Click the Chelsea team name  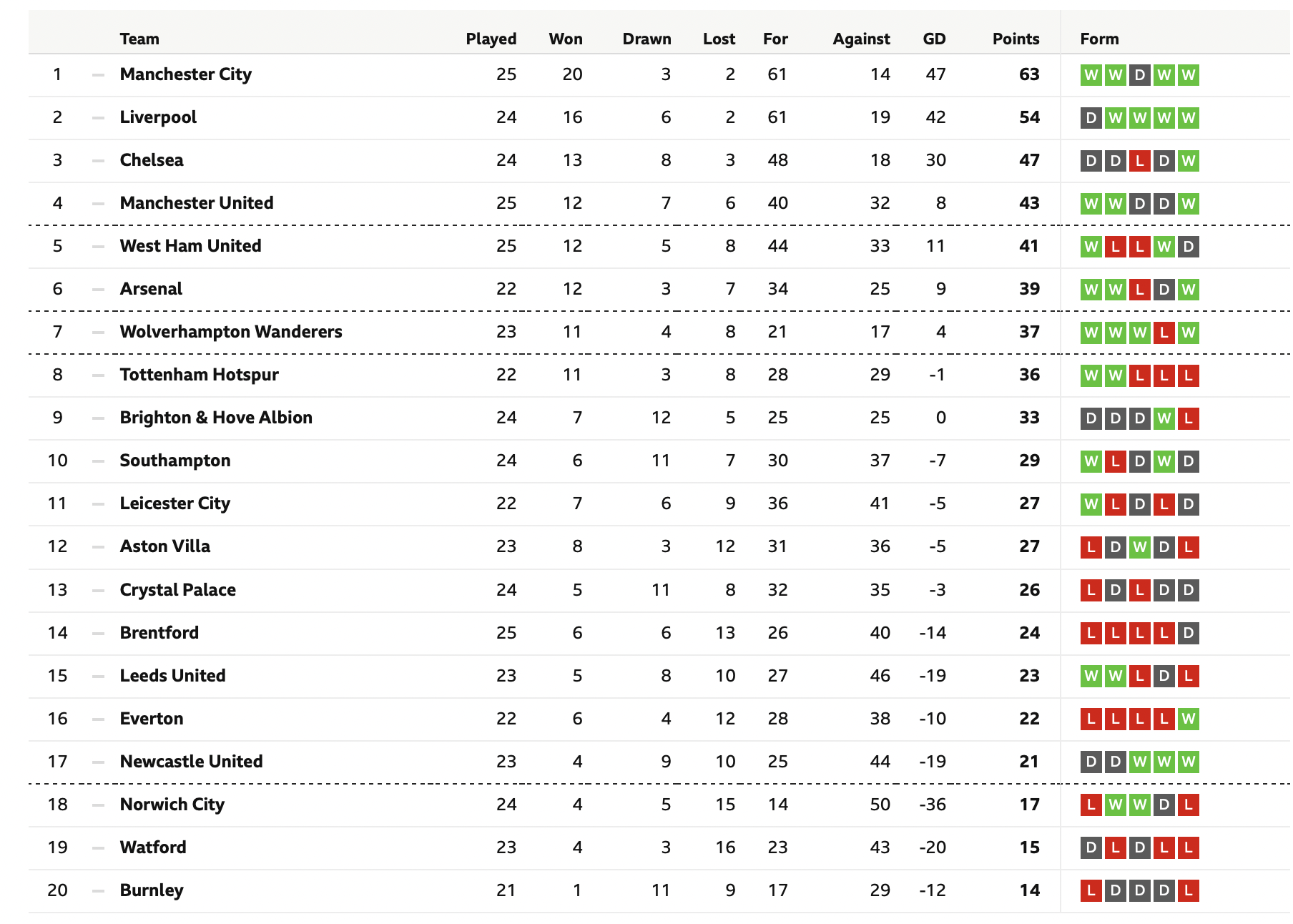coord(152,160)
